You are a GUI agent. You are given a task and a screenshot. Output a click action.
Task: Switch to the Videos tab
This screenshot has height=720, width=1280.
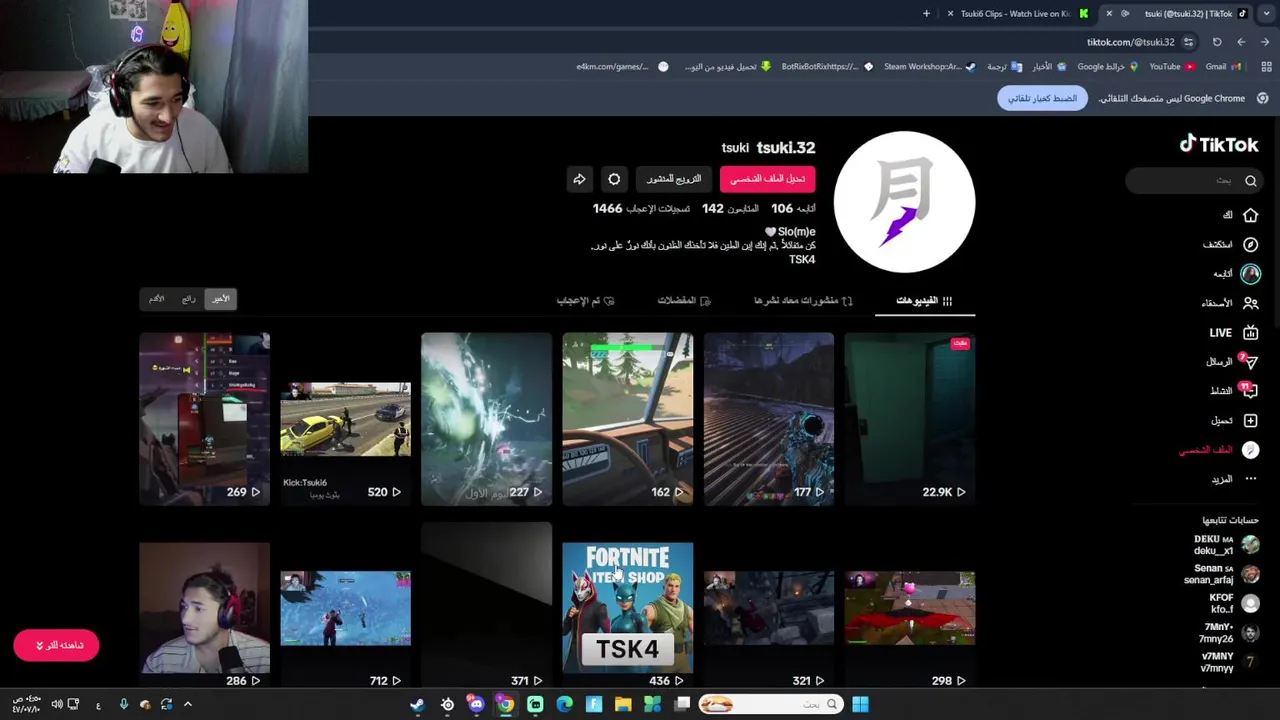click(924, 300)
